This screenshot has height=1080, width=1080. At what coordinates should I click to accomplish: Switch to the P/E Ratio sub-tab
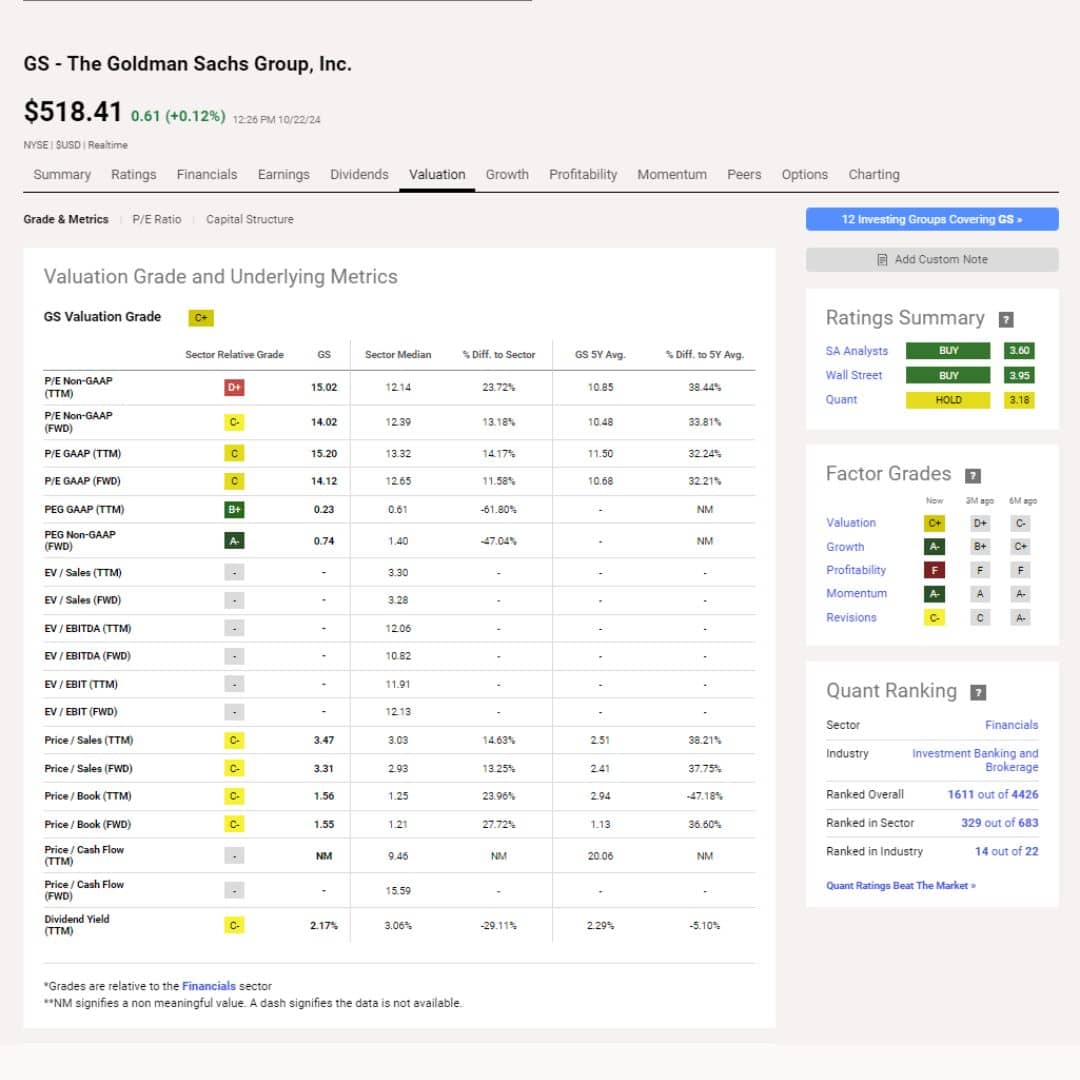tap(157, 220)
